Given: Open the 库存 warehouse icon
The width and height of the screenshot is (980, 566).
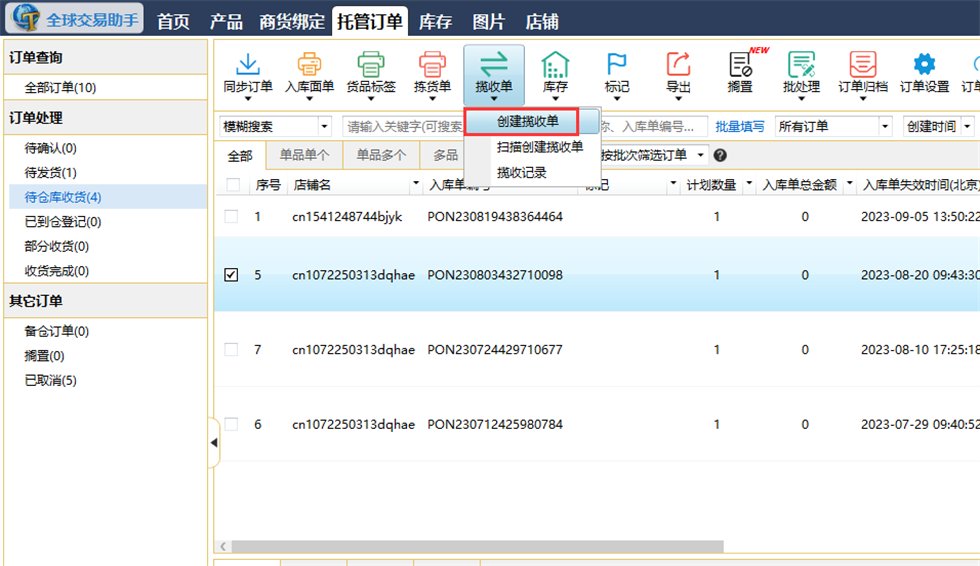Looking at the screenshot, I should pyautogui.click(x=555, y=64).
